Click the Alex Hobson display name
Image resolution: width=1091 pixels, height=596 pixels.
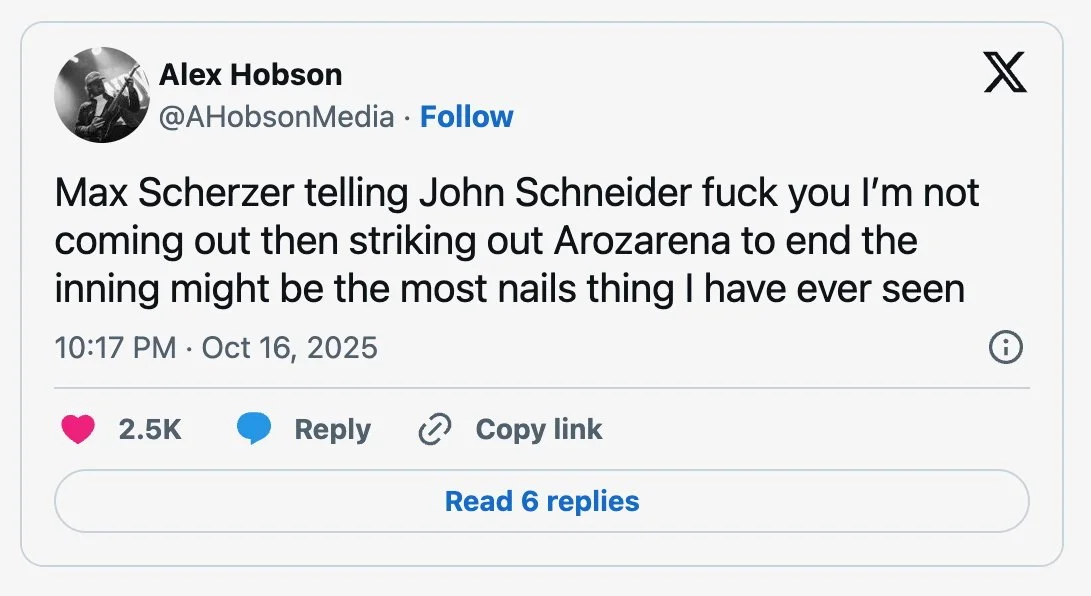pos(250,74)
